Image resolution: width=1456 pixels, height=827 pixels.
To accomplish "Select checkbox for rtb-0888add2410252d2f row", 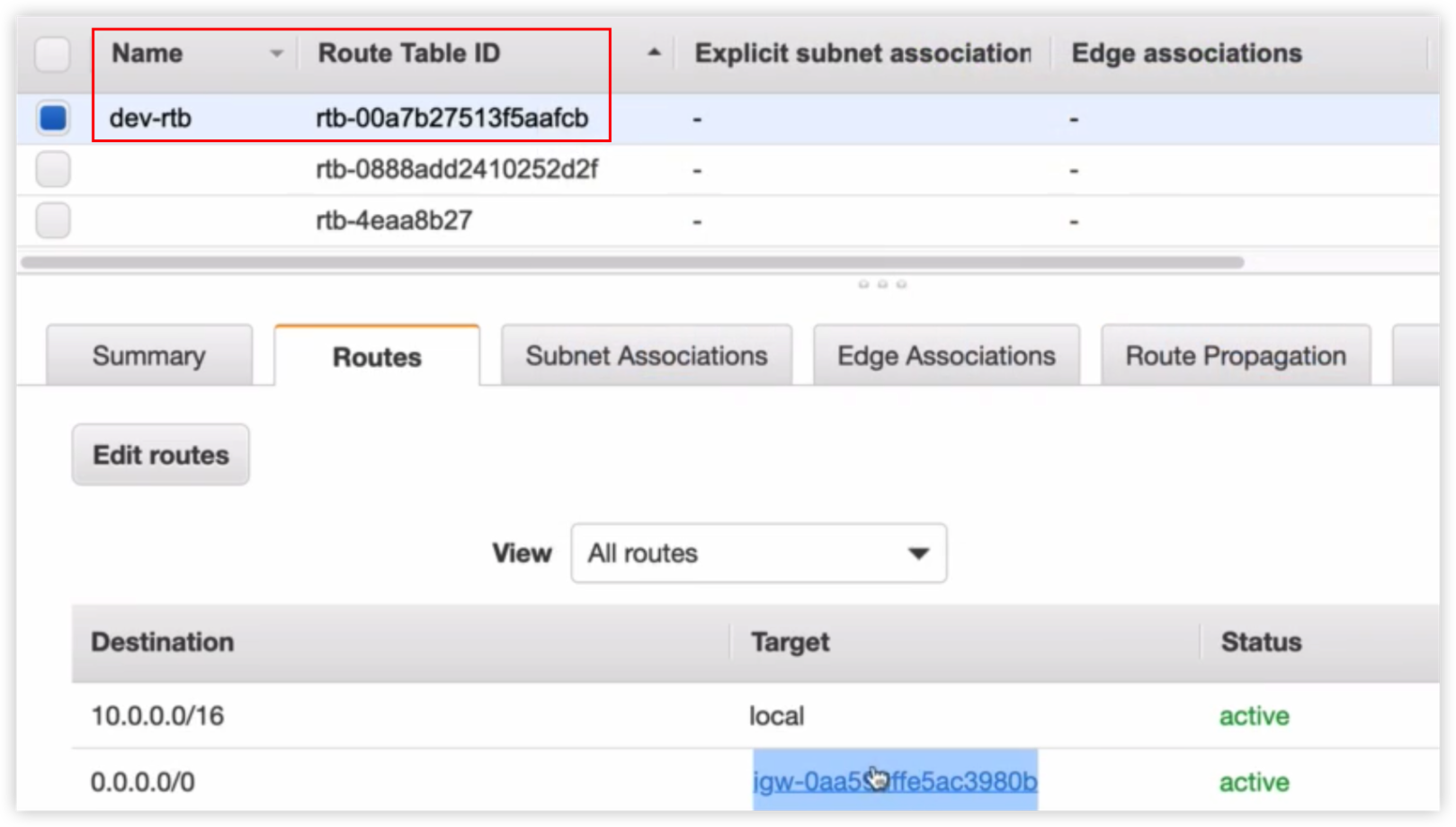I will 53,169.
